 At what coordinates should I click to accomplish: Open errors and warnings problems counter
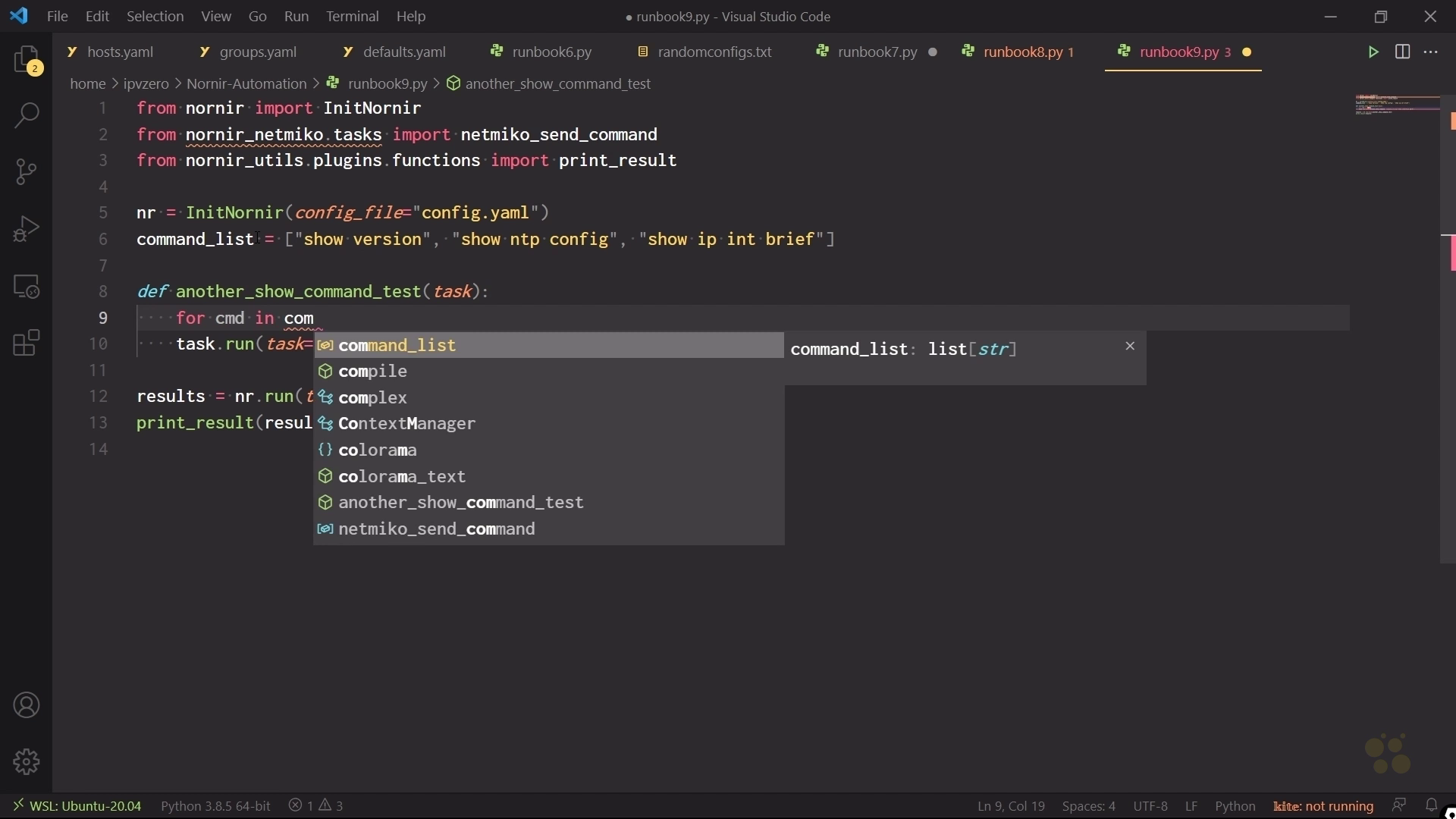(x=317, y=806)
